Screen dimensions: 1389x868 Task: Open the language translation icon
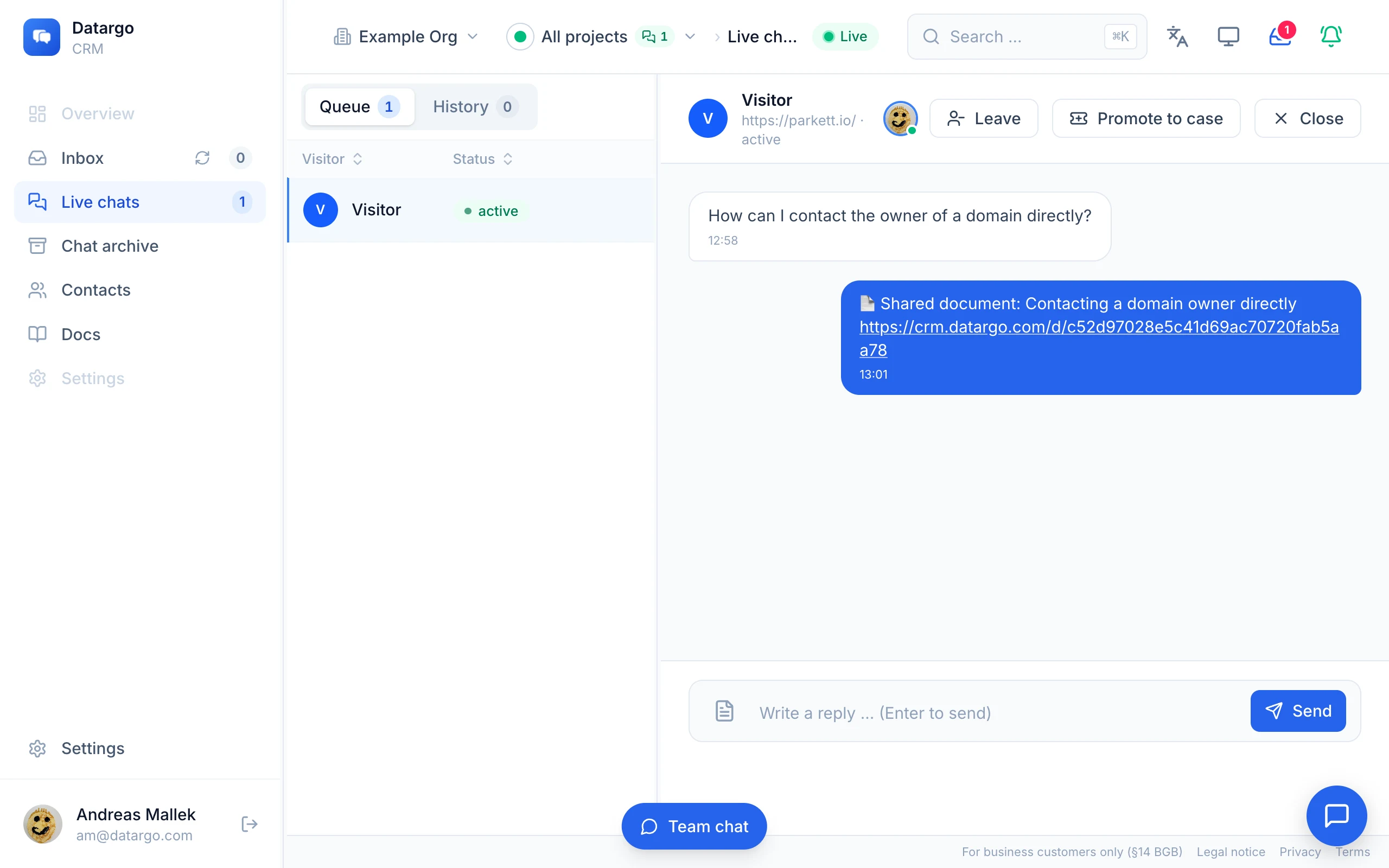tap(1177, 36)
